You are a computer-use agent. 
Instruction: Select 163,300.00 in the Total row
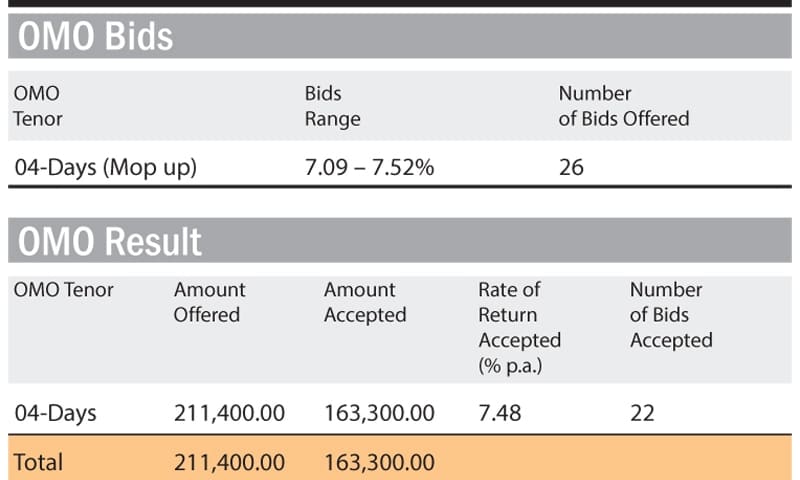tap(379, 462)
